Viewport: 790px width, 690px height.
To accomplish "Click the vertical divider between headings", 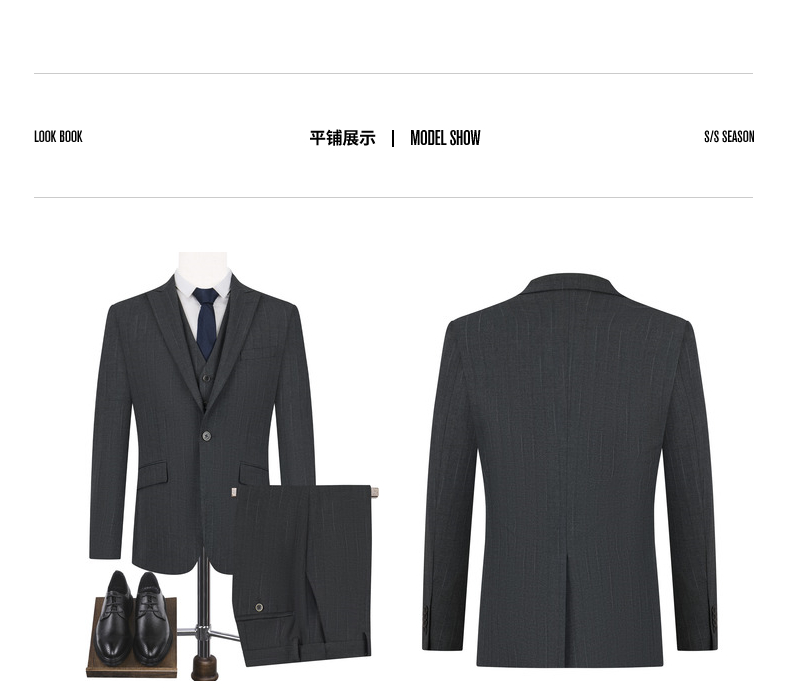I will pyautogui.click(x=393, y=139).
